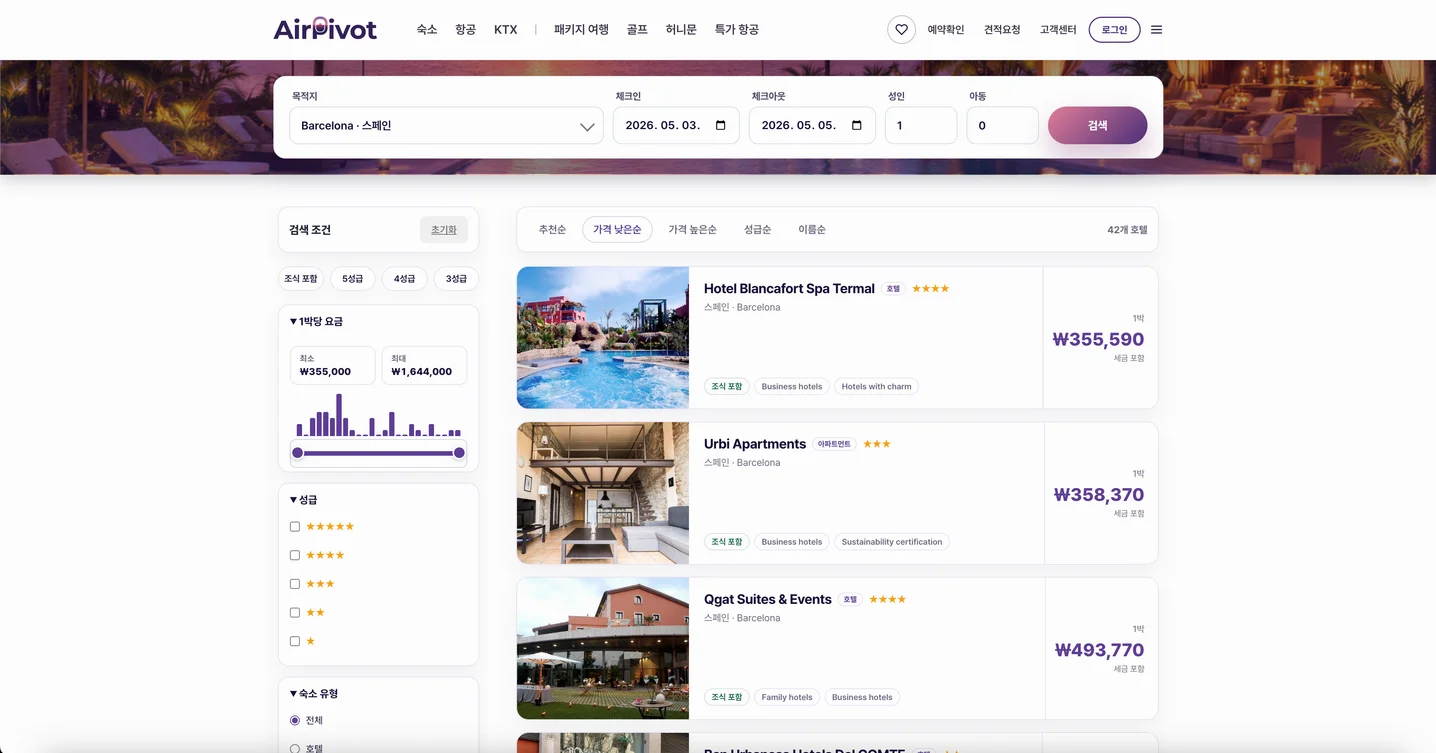The width and height of the screenshot is (1436, 753).
Task: Sort results by 가격 낮은순
Action: (x=617, y=230)
